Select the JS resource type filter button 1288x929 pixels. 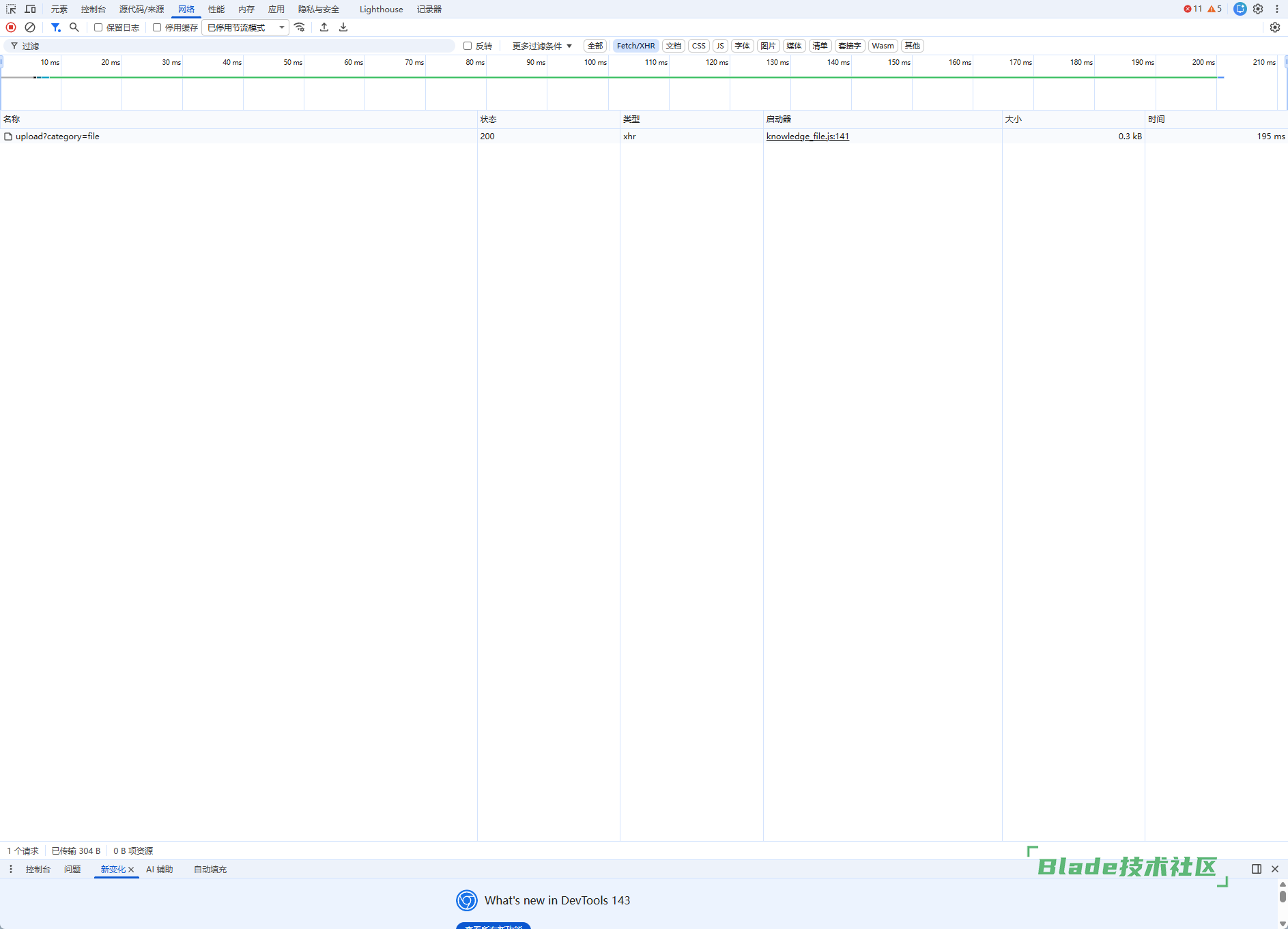point(720,46)
